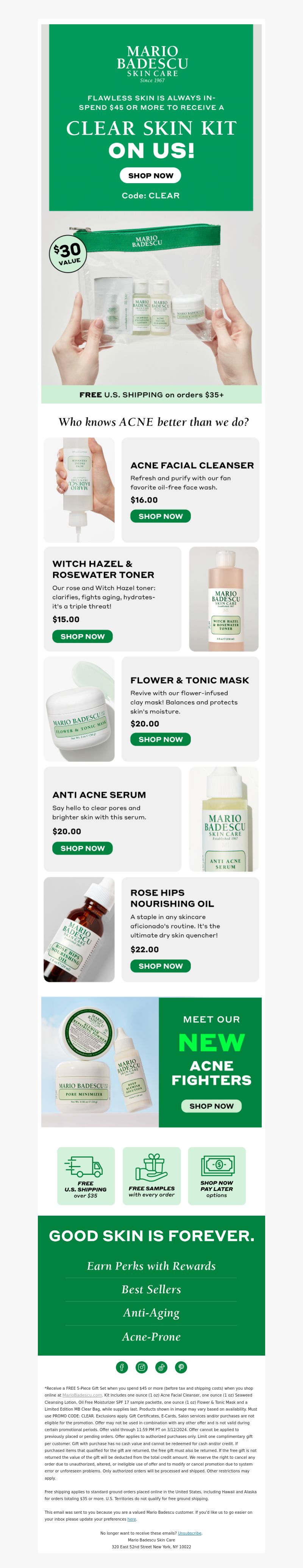Click the Flower & Tonic Mask jar image
303x1568 pixels.
pyautogui.click(x=79, y=709)
